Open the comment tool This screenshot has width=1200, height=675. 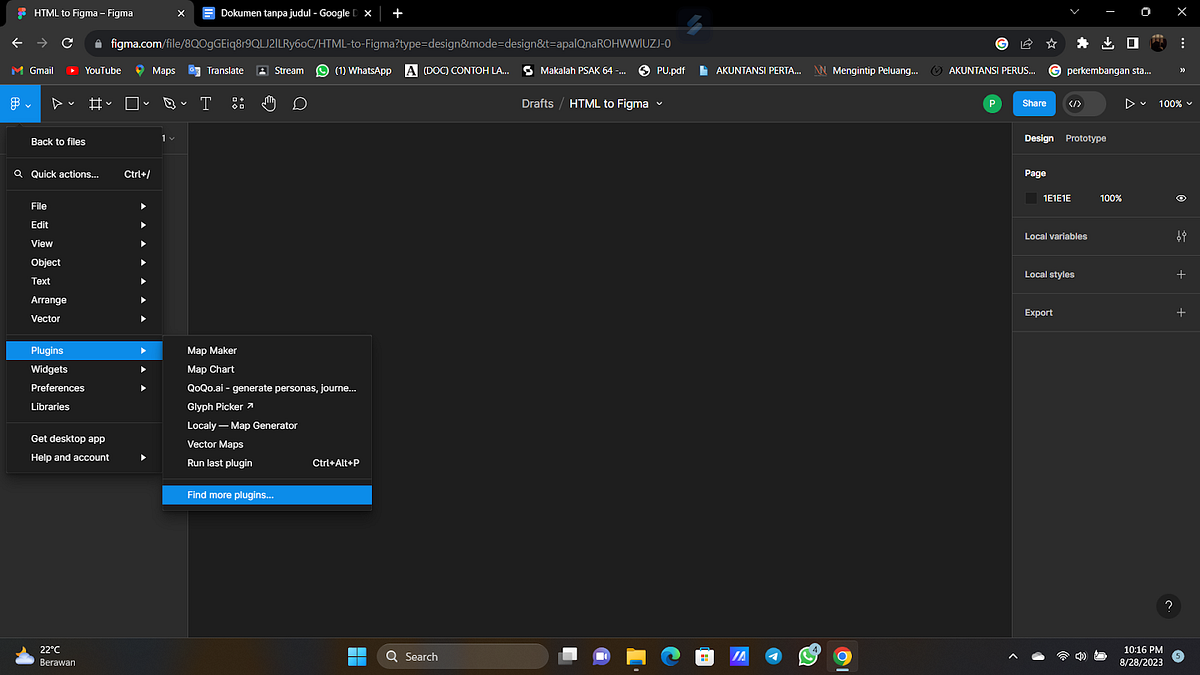299,103
